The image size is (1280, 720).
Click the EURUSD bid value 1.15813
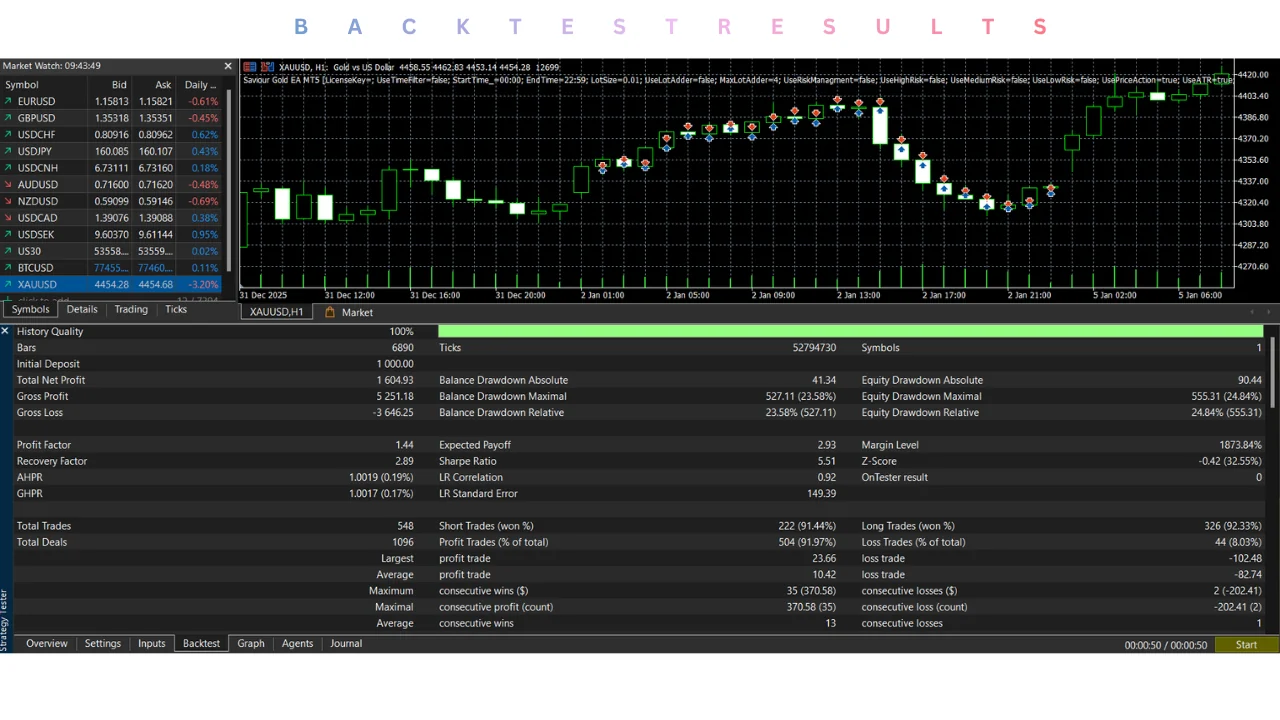tap(111, 101)
